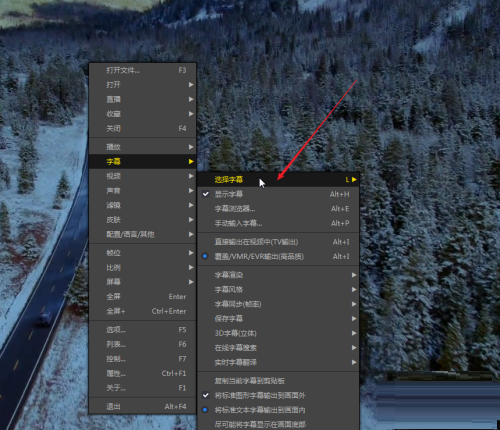Choose 退出 (Alt+F4) to quit

143,407
